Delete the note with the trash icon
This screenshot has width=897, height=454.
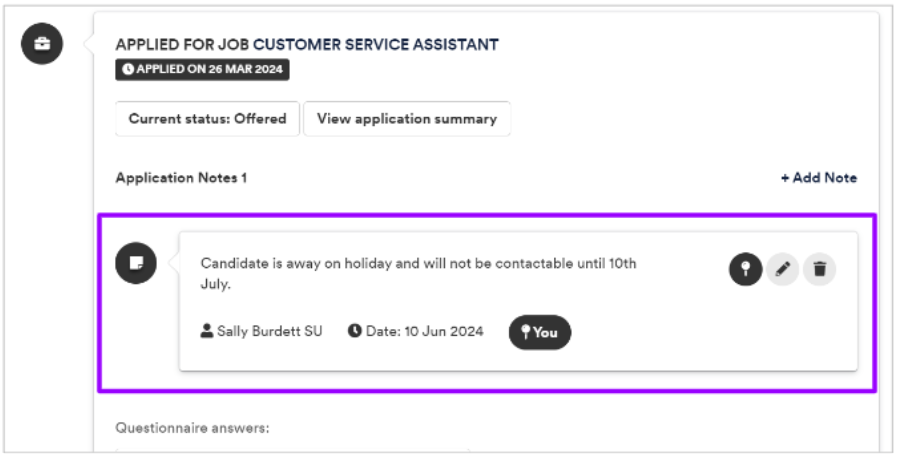820,269
